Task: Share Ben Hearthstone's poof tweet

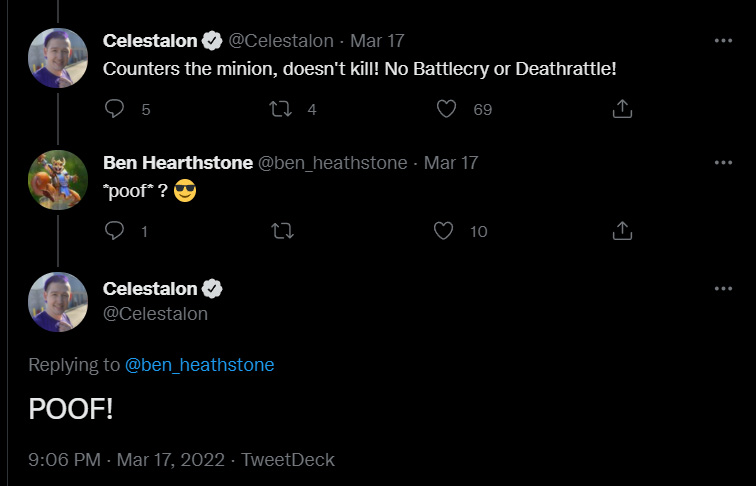Action: (x=621, y=231)
